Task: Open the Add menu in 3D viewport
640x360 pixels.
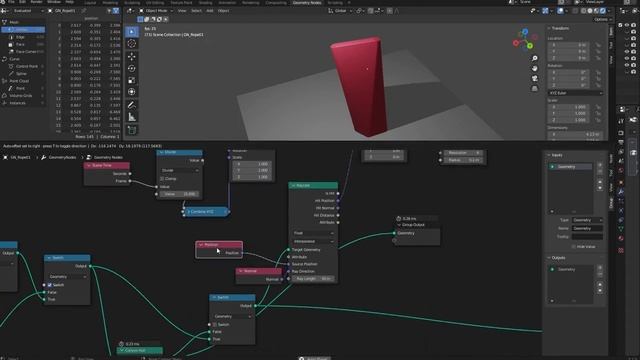Action: click(x=210, y=11)
